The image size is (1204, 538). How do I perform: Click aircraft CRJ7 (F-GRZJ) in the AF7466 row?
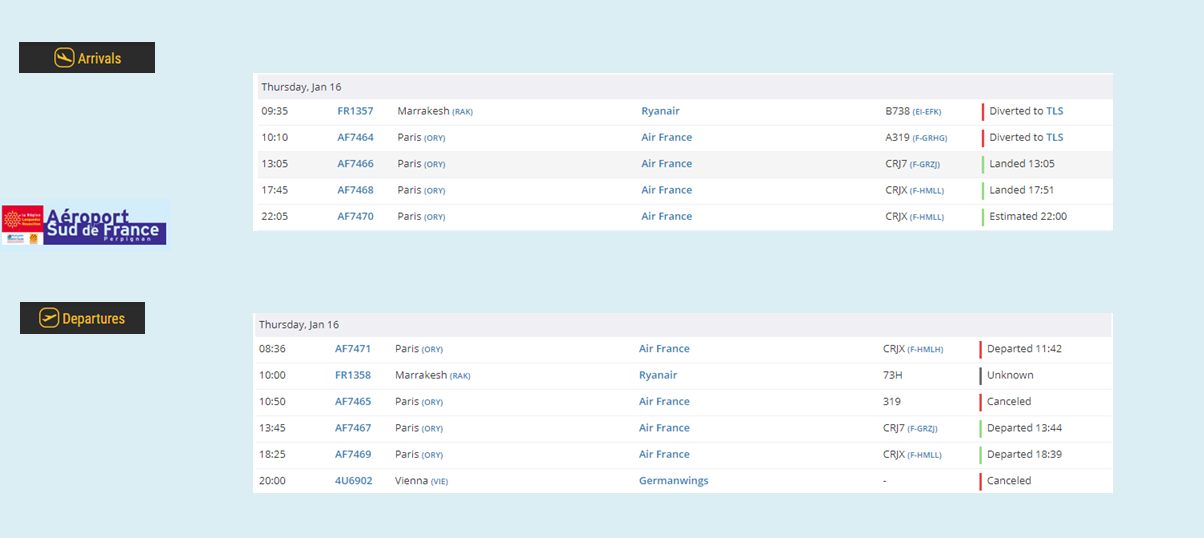[912, 164]
